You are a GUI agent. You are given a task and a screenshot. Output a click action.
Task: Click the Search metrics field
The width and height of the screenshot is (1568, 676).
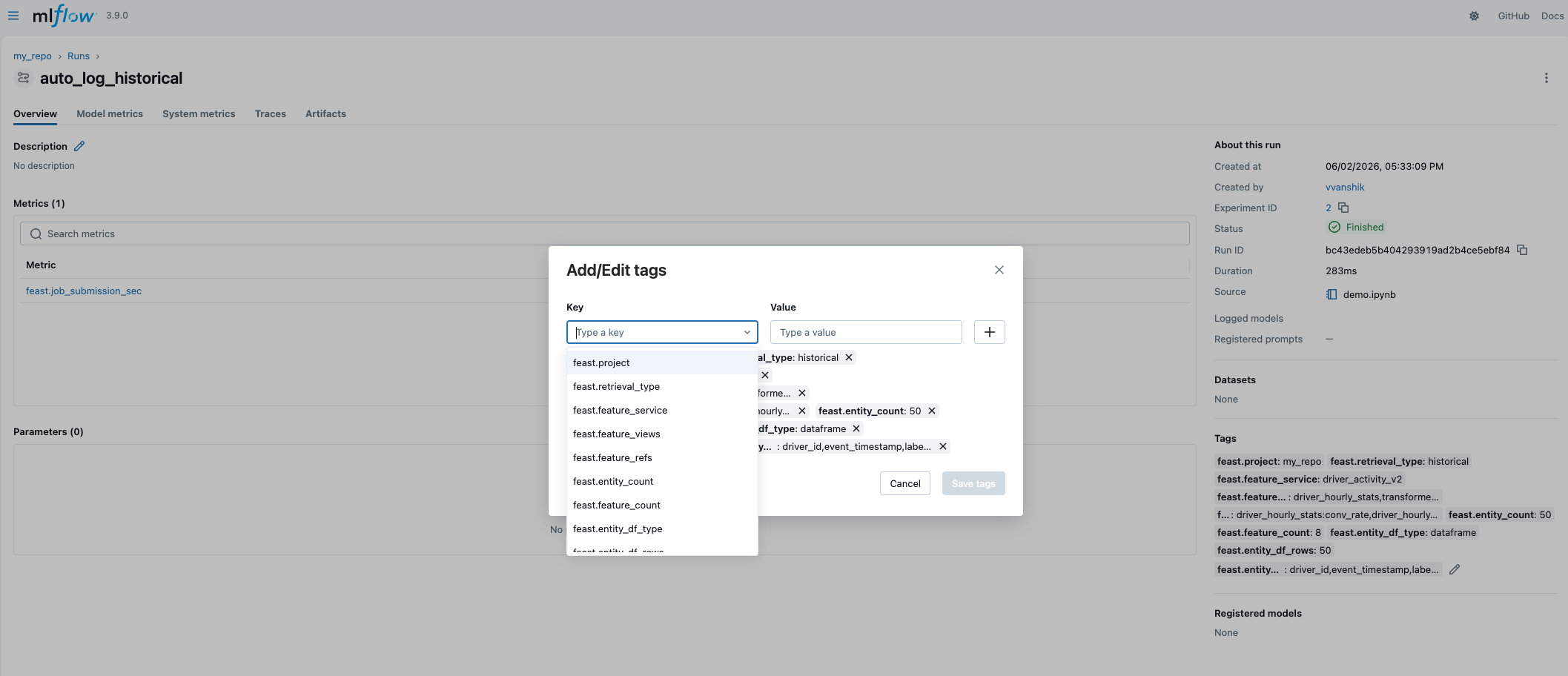click(605, 233)
